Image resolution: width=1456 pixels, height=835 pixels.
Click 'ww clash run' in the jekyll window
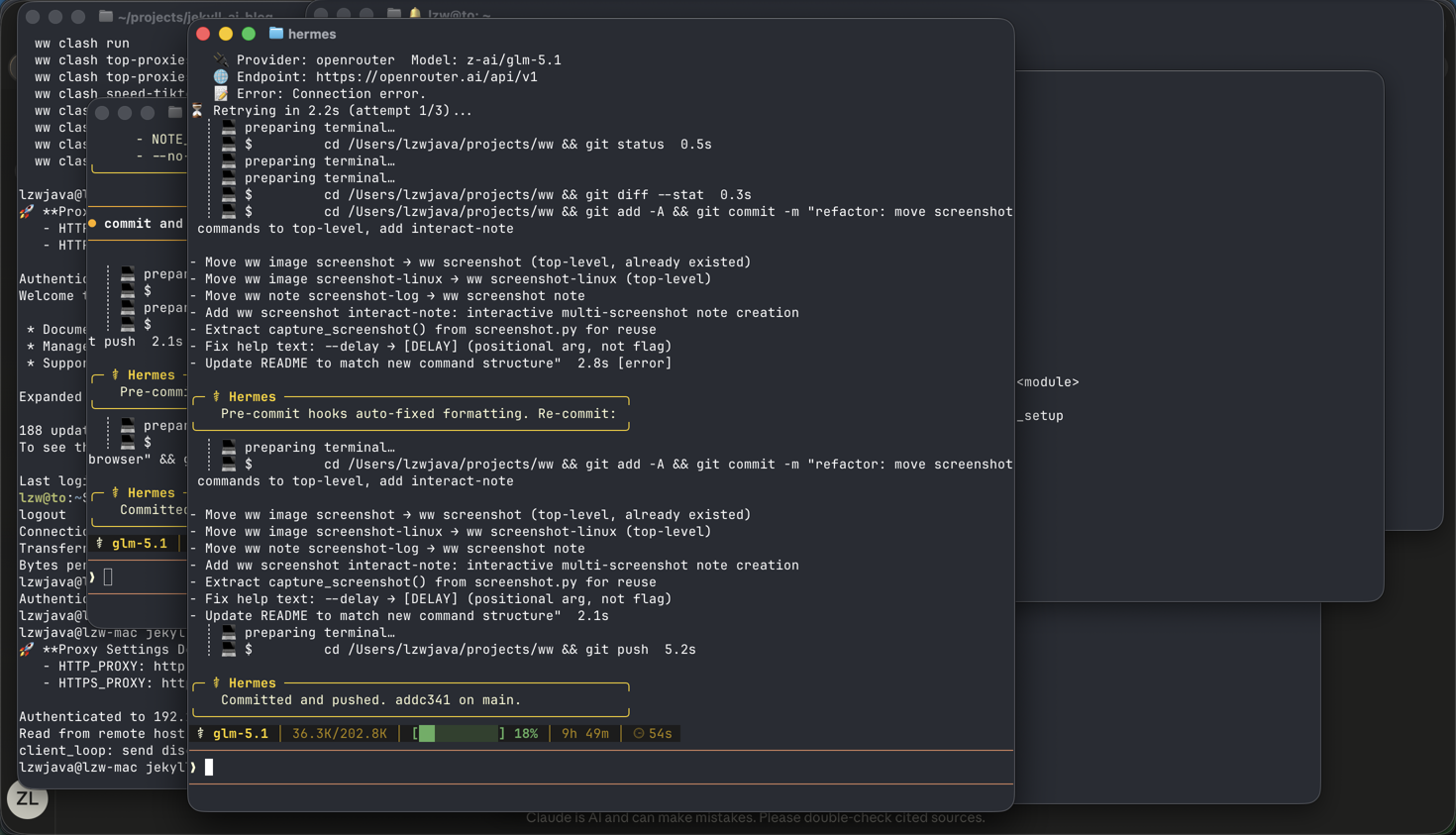[x=82, y=43]
